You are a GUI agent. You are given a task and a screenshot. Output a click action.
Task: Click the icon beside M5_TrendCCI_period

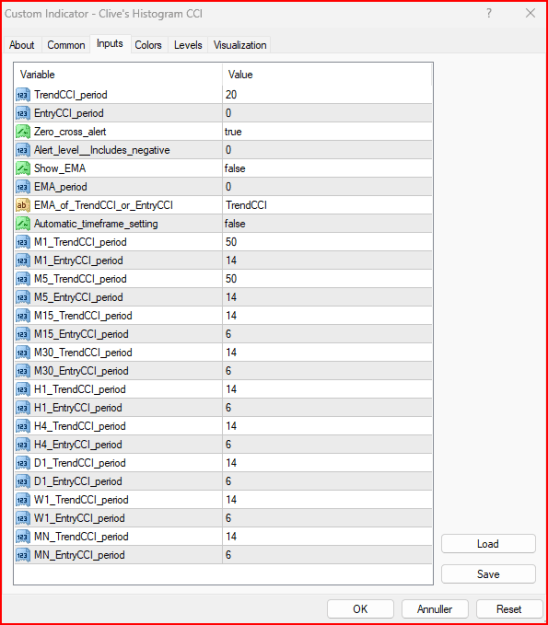click(x=23, y=279)
